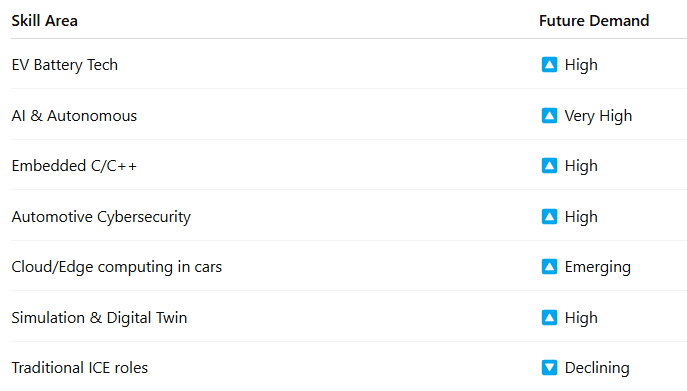687x391 pixels.
Task: Click the down-arrow icon beside Declining
Action: [x=549, y=368]
